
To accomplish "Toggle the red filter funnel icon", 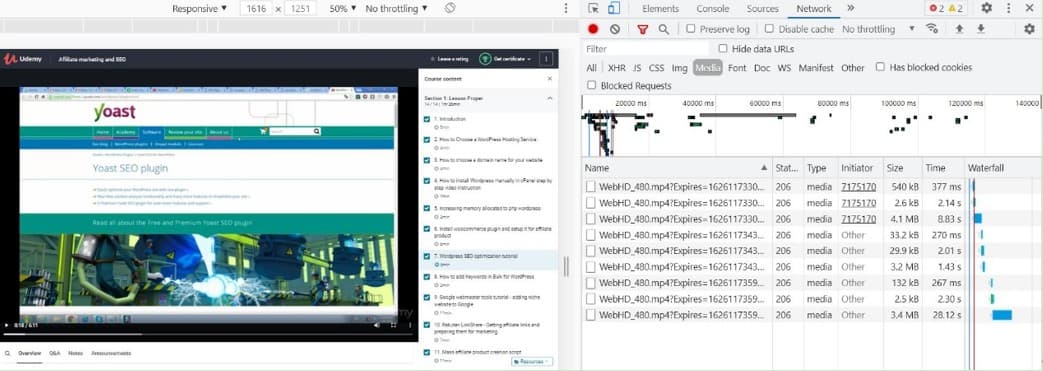I will click(x=643, y=29).
